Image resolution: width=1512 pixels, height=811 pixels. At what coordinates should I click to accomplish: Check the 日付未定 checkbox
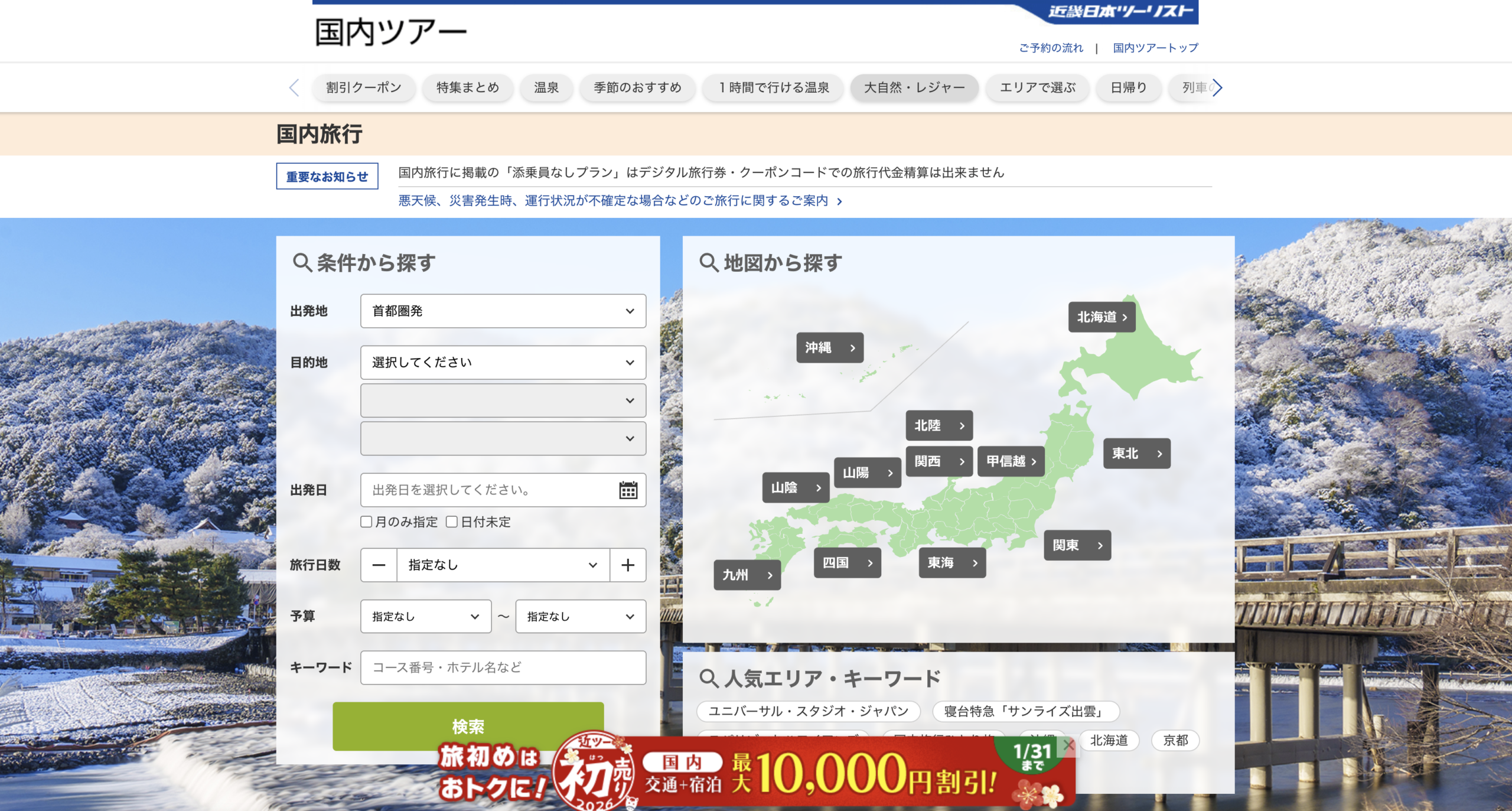452,522
